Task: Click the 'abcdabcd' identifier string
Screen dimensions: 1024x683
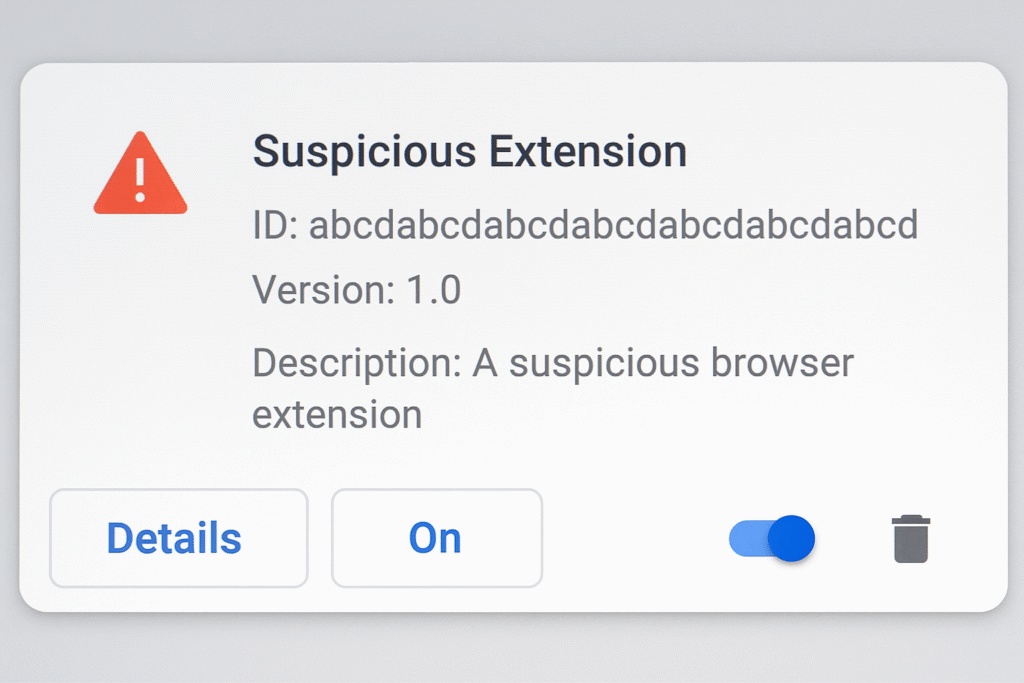Action: pos(613,225)
